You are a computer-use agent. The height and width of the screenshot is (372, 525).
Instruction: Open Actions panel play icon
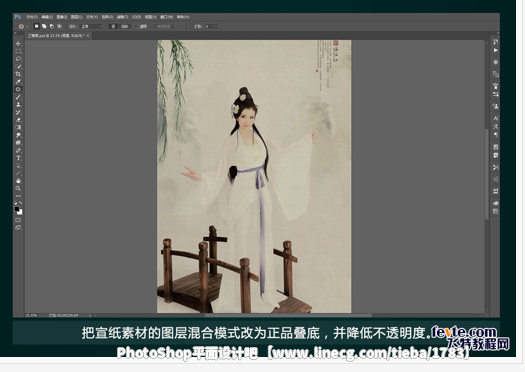[x=496, y=50]
